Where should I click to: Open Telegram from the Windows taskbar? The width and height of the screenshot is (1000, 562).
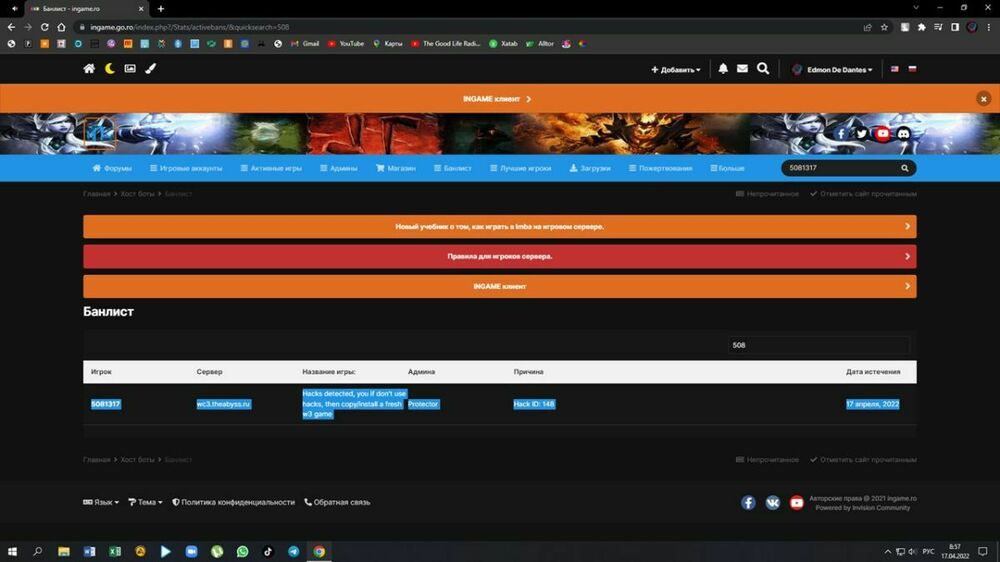click(x=293, y=551)
